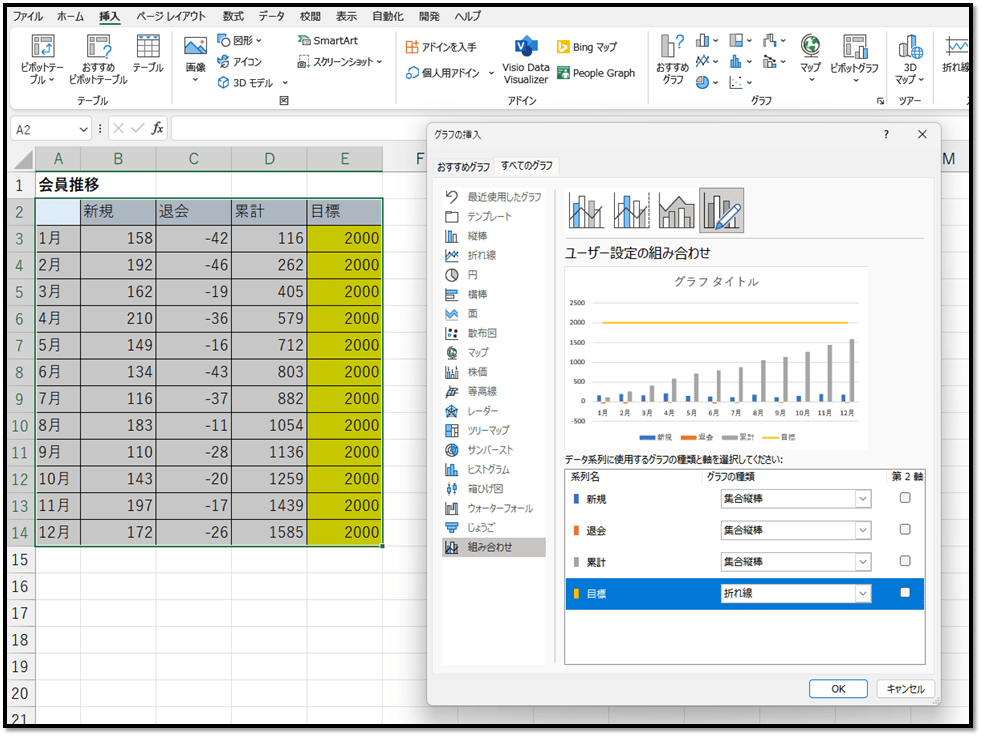Image resolution: width=982 pixels, height=737 pixels.
Task: Open 折れ線 chart type dropdown for 目標
Action: point(862,594)
